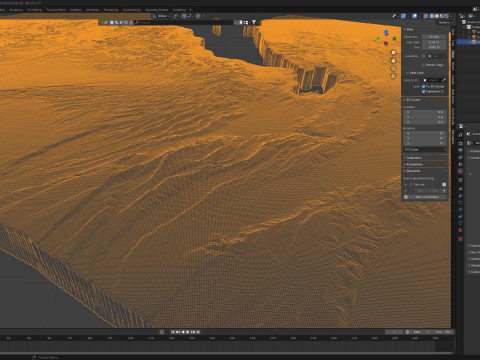
Task: Open the Physics properties tab icon
Action: (460, 209)
